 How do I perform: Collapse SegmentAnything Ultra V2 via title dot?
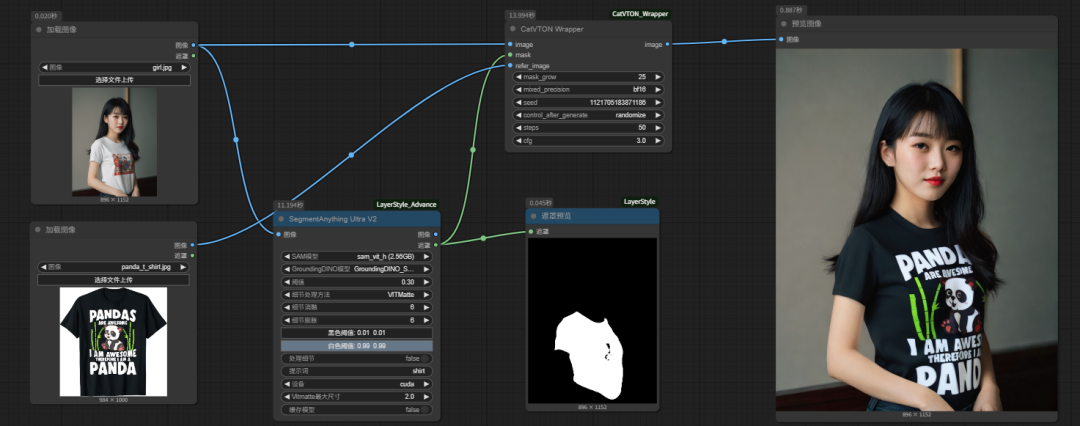pyautogui.click(x=281, y=219)
